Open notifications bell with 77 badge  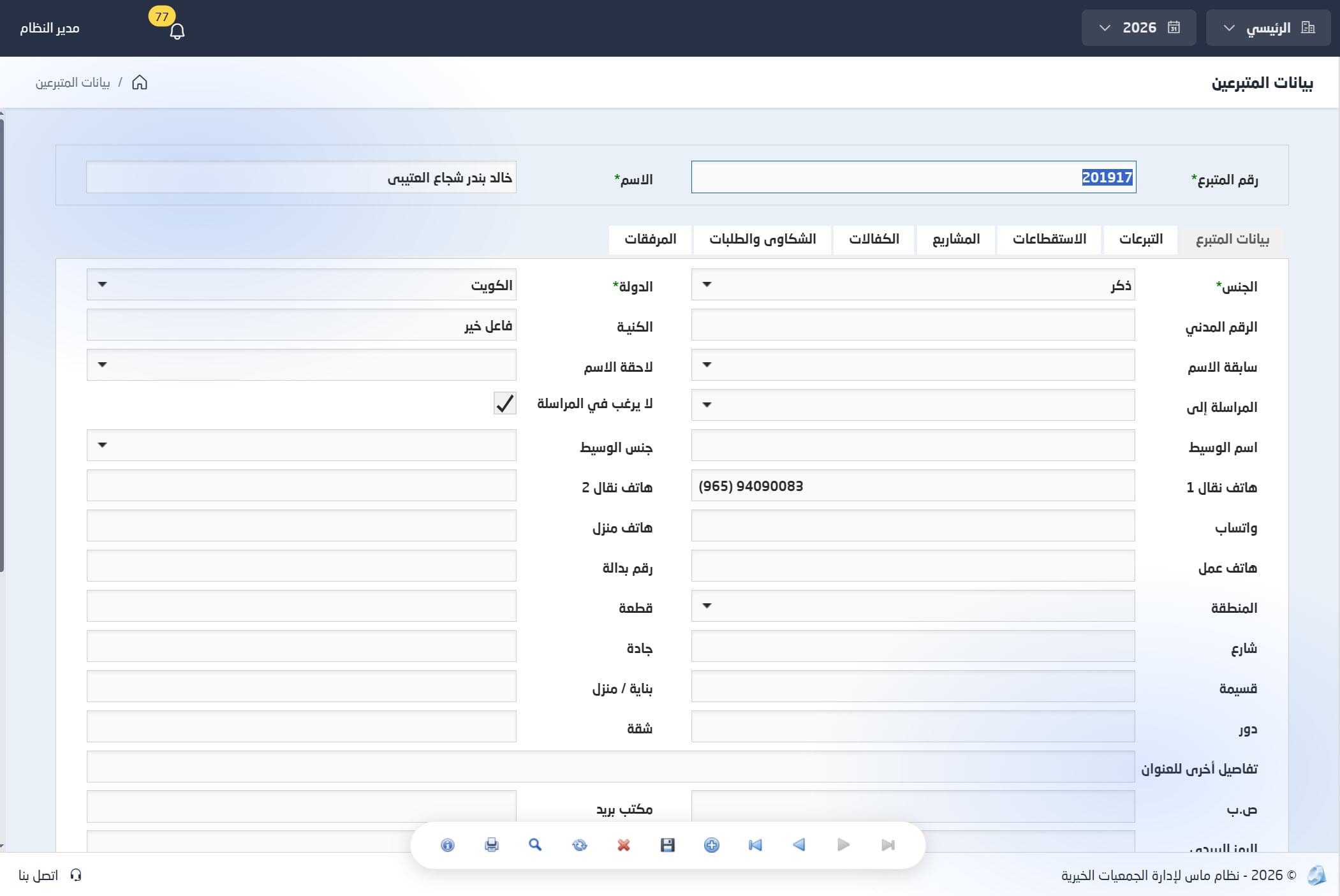177,30
